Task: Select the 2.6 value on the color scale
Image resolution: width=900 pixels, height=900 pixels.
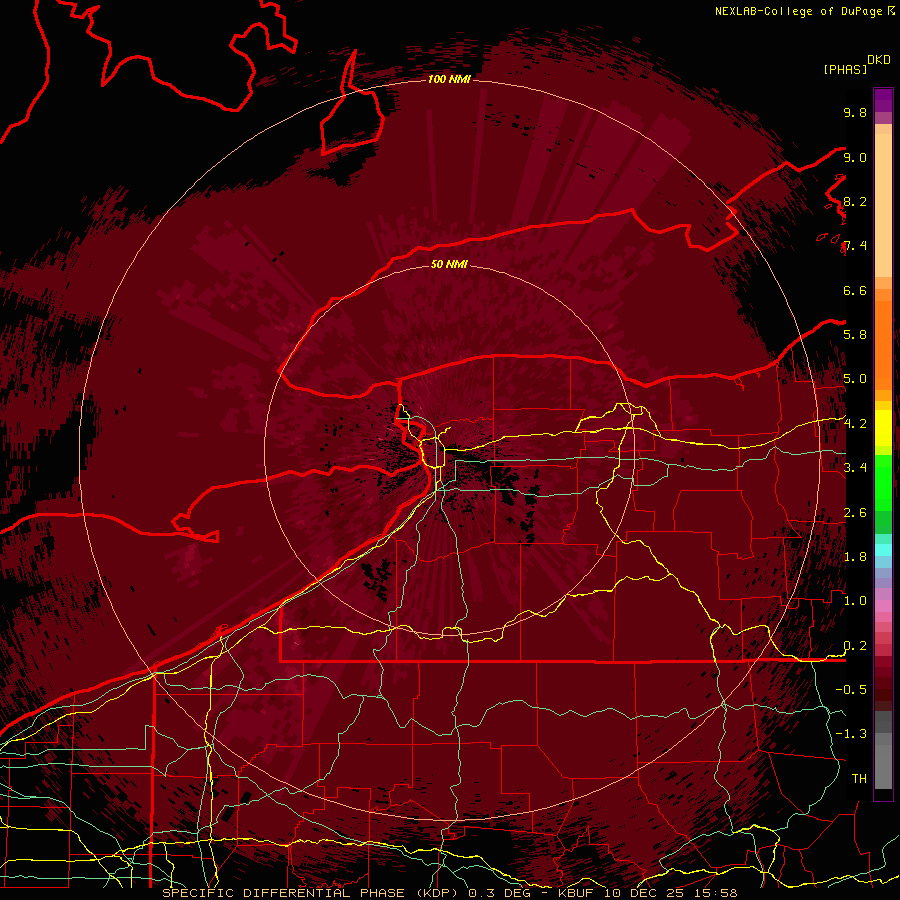Action: [x=855, y=513]
